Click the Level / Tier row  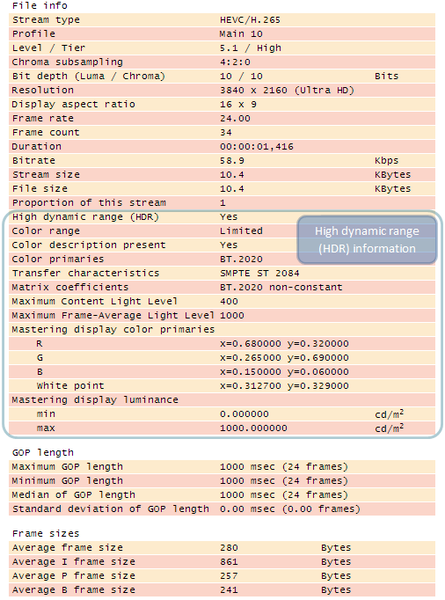click(222, 48)
